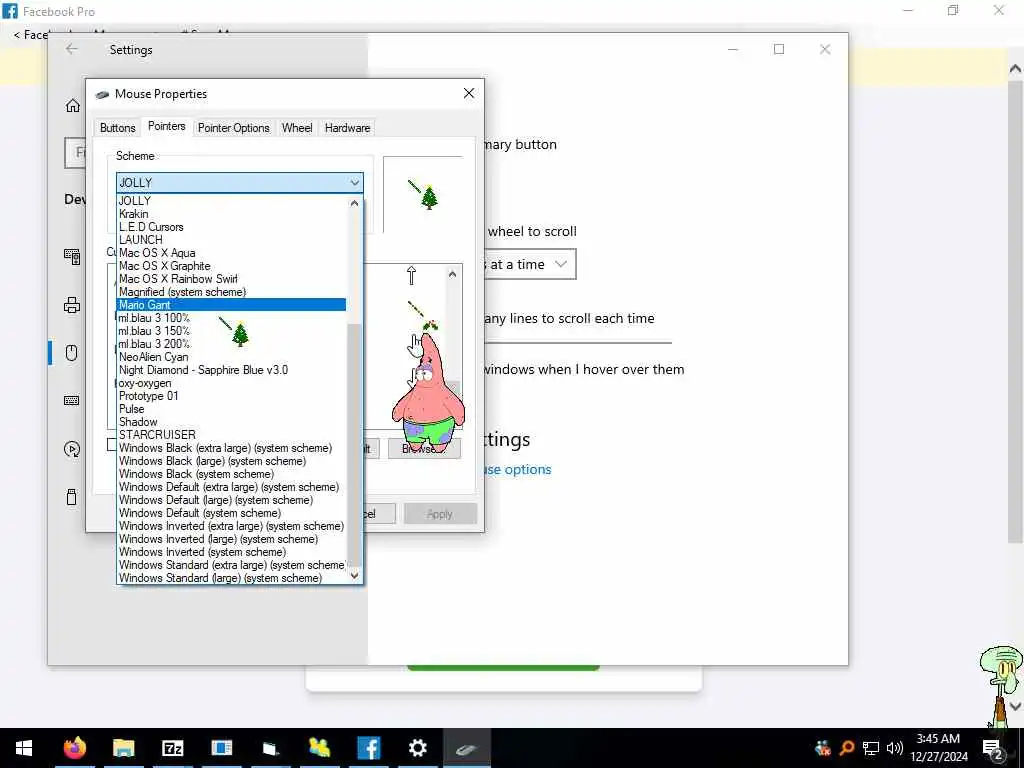Image resolution: width=1024 pixels, height=768 pixels.
Task: Click the magnifier tray icon
Action: click(x=847, y=748)
